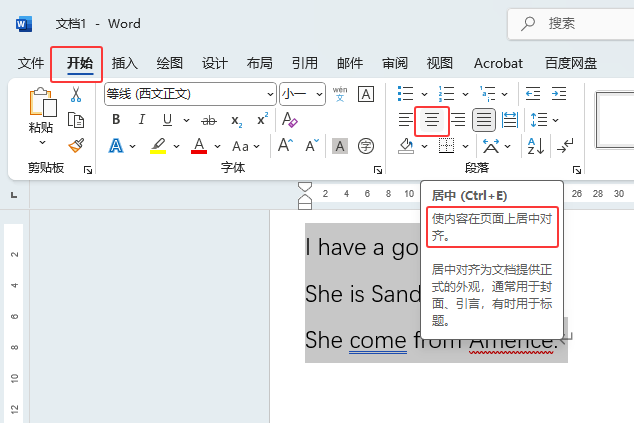
Task: Open the Paste options arrow below 粘贴
Action: (42, 142)
